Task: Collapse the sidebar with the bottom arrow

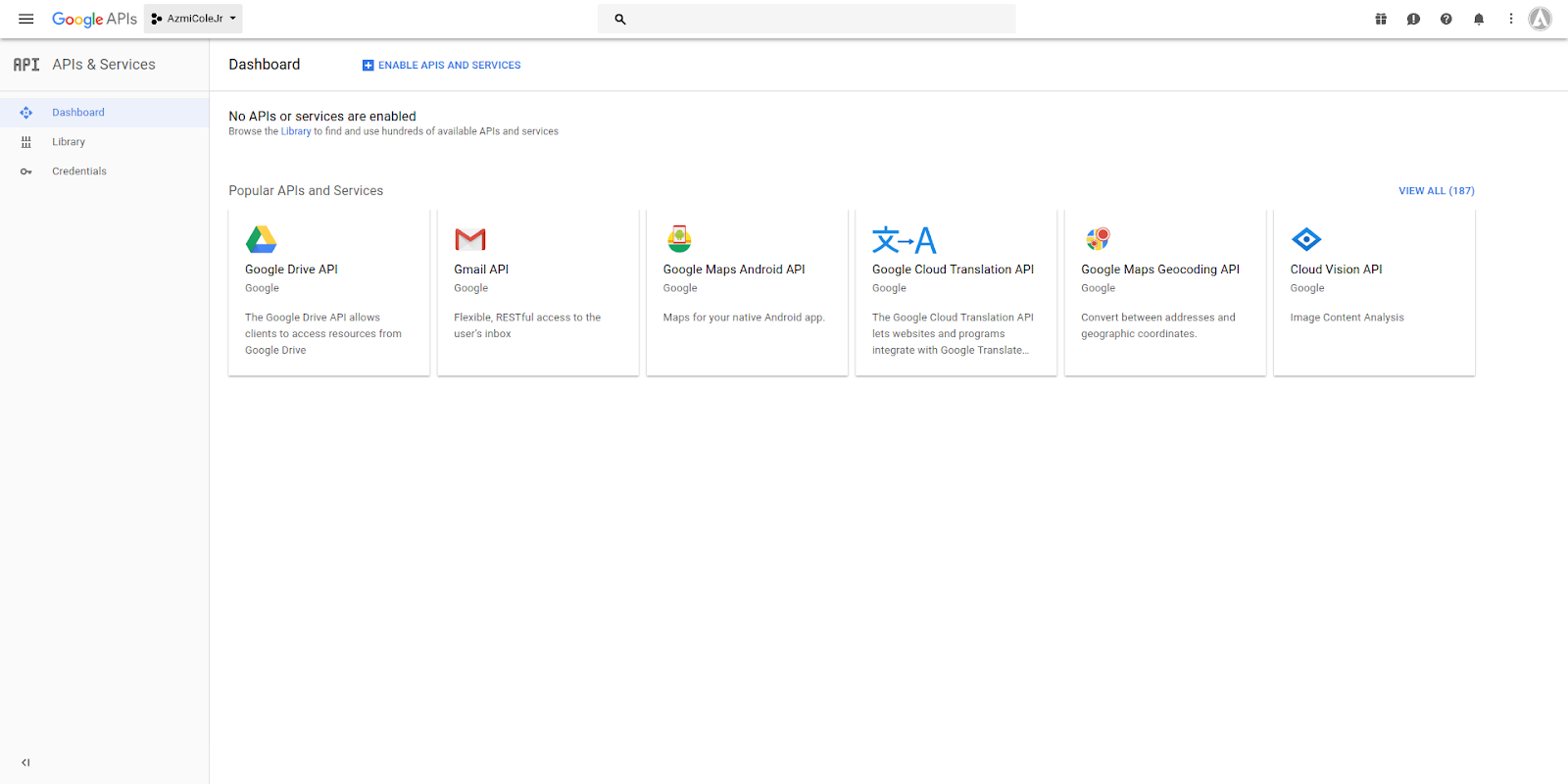Action: pos(25,762)
